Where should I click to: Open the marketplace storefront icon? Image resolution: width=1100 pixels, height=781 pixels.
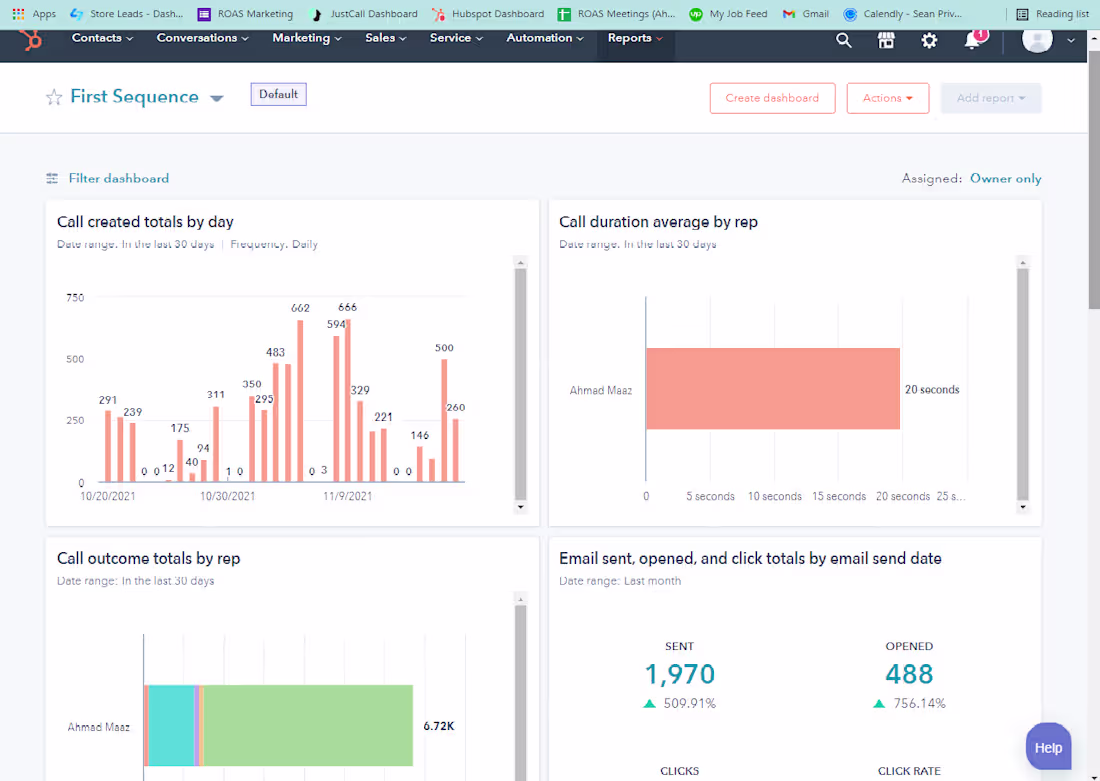point(887,41)
